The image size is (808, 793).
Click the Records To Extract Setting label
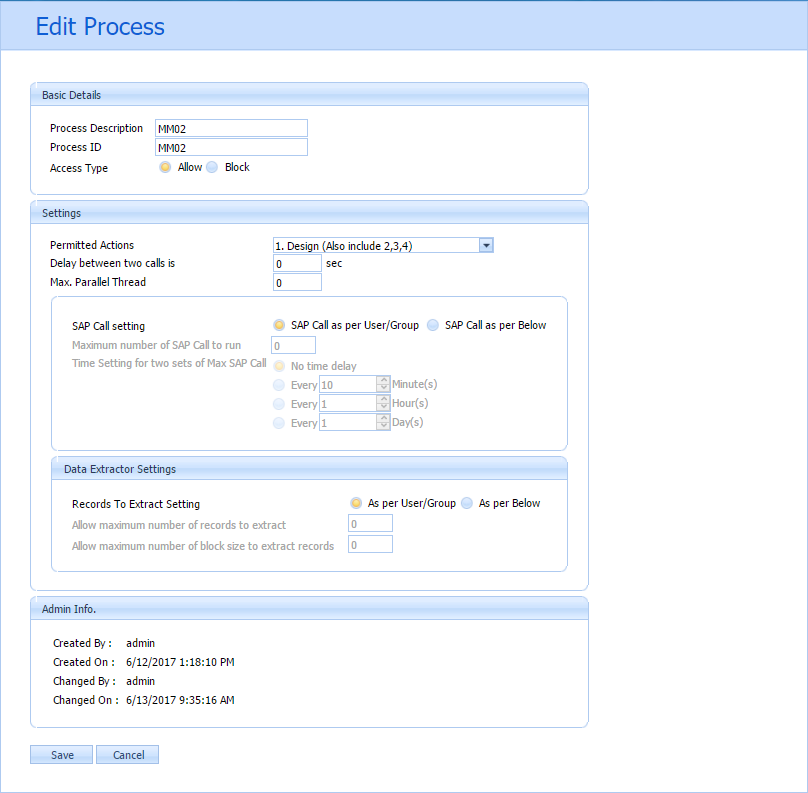[x=136, y=504]
